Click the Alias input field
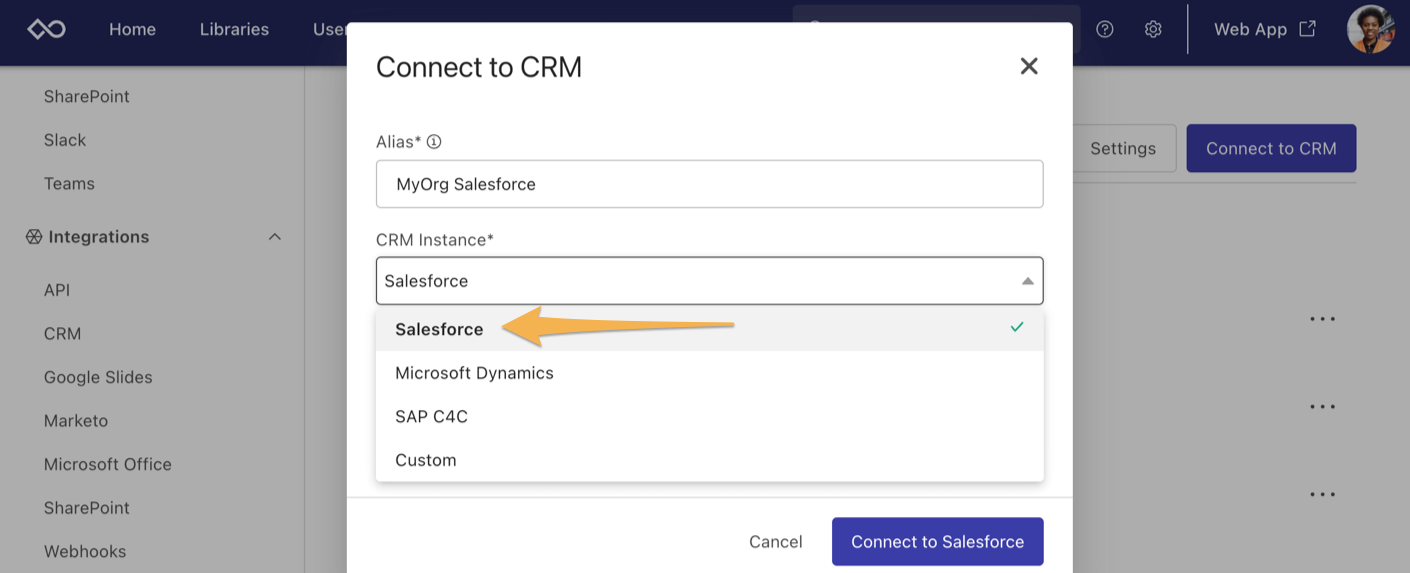 [x=709, y=184]
